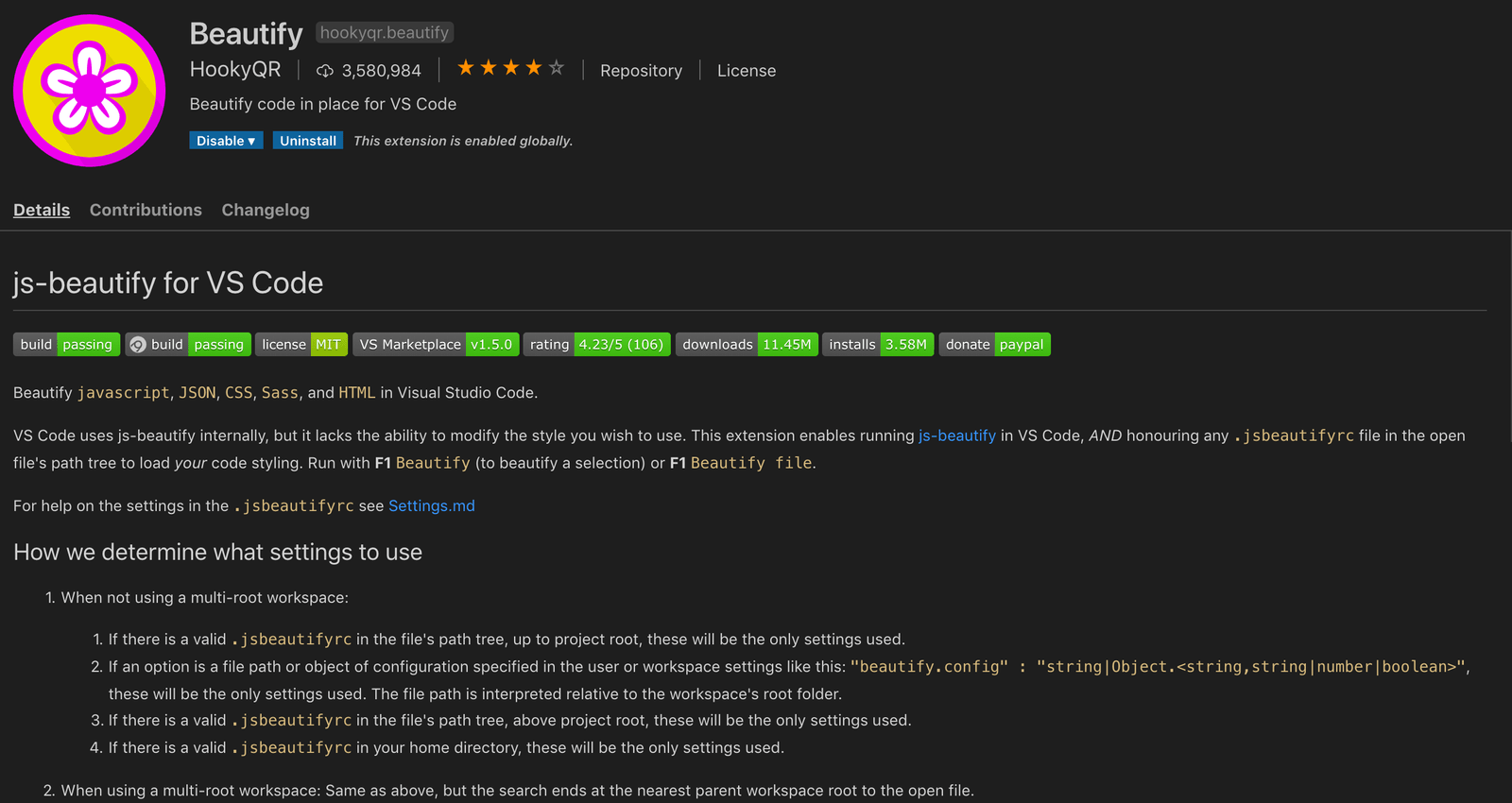
Task: Click the rating 4.23/5 (106) badge
Action: point(597,345)
